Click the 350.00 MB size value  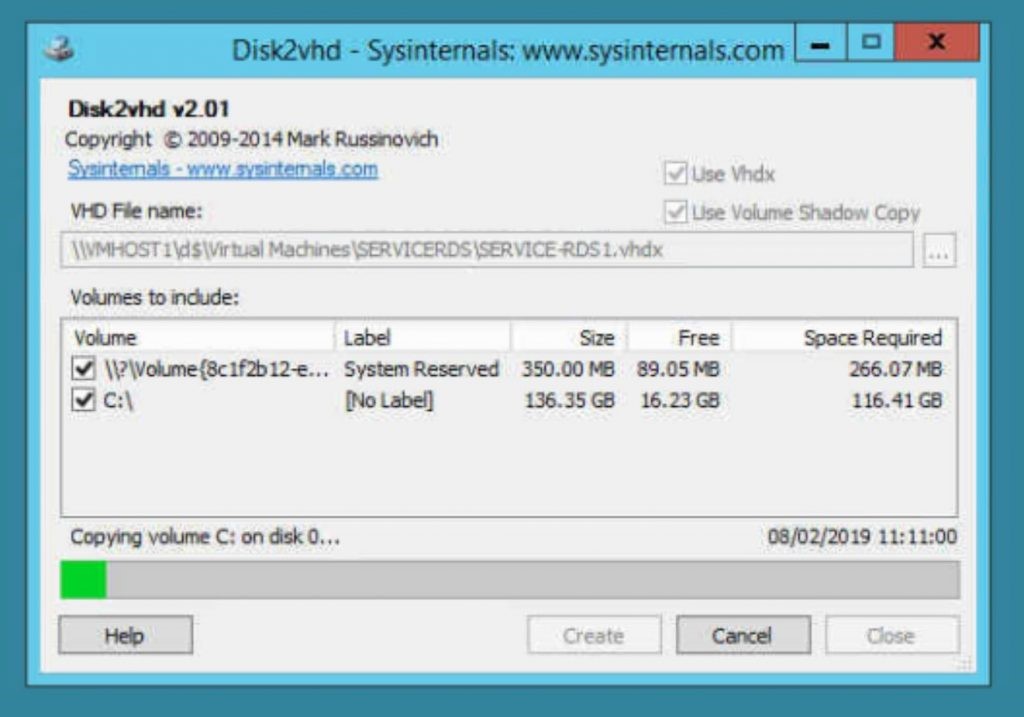point(568,369)
